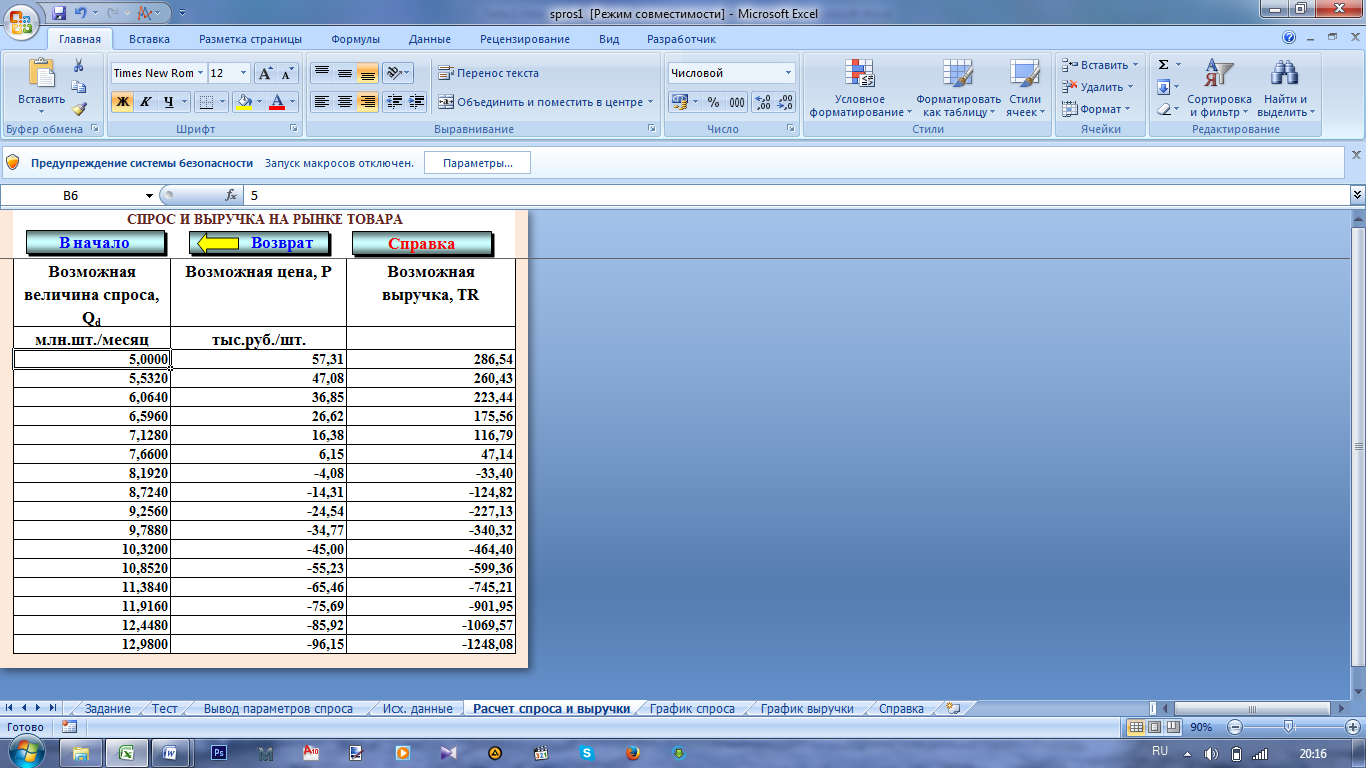Image resolution: width=1366 pixels, height=768 pixels.
Task: Align cell text left
Action: (x=321, y=102)
